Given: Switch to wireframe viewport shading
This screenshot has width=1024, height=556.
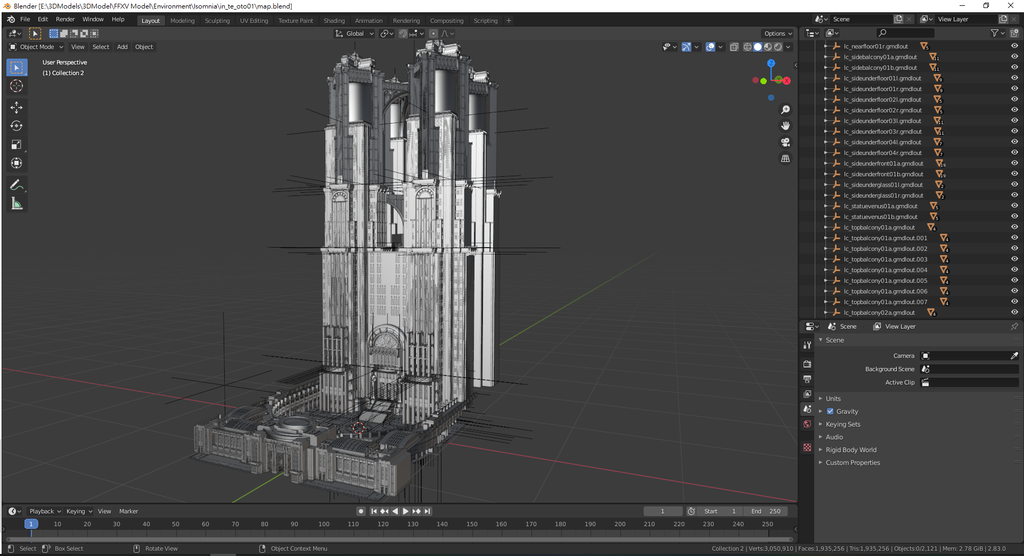Looking at the screenshot, I should (747, 47).
